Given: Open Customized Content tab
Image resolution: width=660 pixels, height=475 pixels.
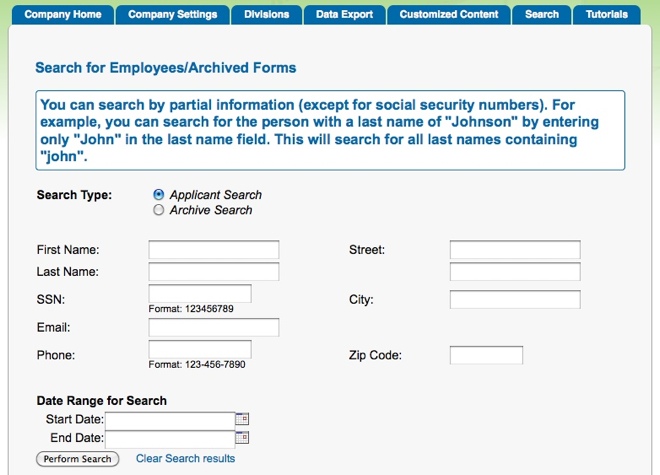Looking at the screenshot, I should click(x=448, y=15).
